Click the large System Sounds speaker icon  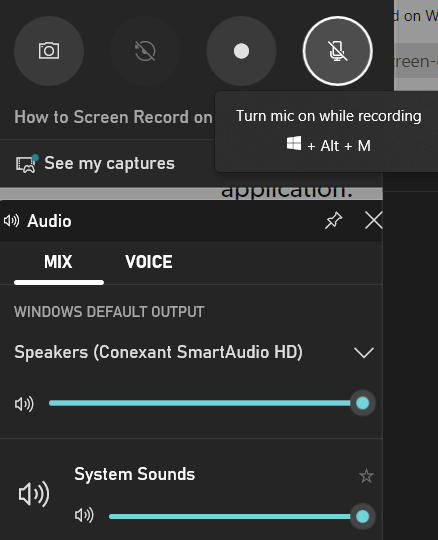click(34, 495)
